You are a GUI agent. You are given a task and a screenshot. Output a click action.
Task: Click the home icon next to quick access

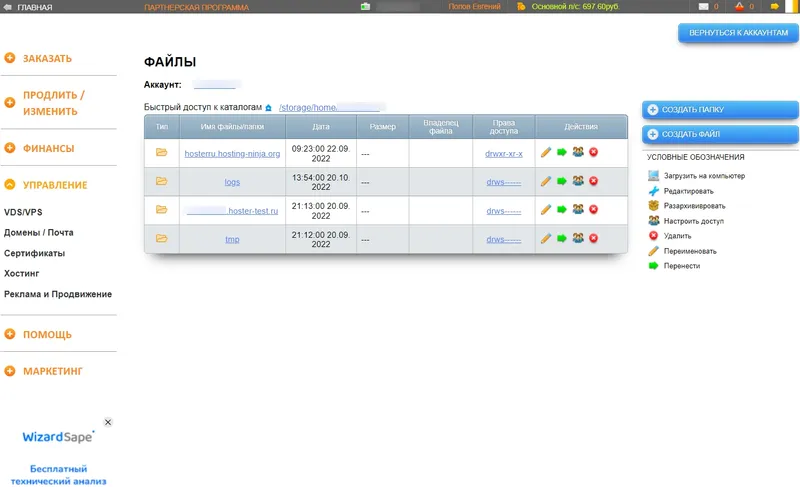[x=268, y=108]
